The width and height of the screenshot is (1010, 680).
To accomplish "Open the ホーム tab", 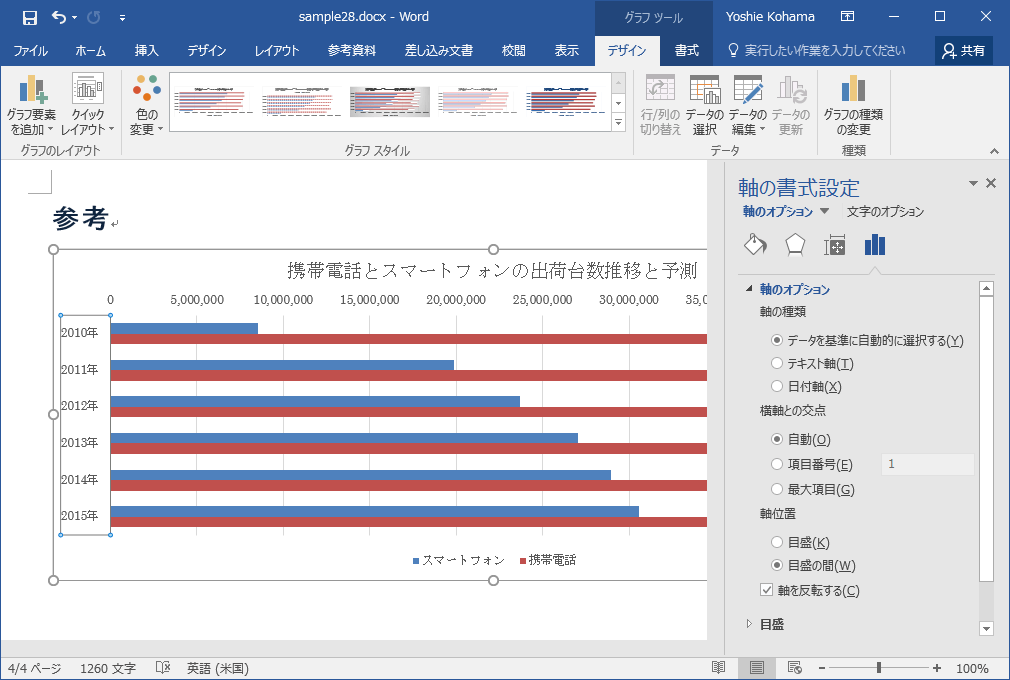I will 90,51.
